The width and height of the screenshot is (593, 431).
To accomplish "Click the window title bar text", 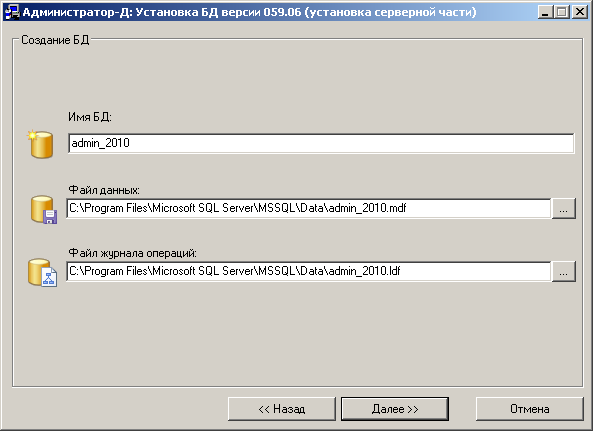I will (249, 12).
